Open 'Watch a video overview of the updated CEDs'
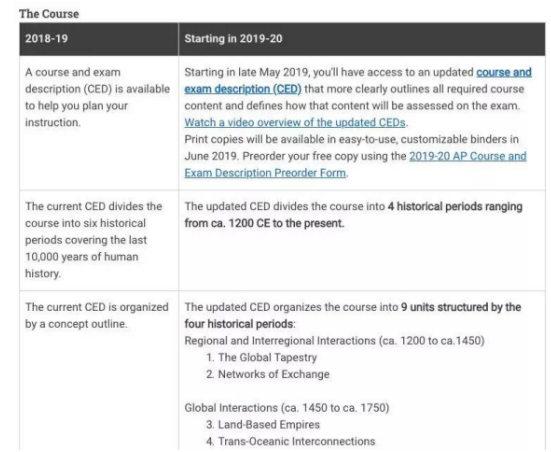The height and width of the screenshot is (452, 551). pos(295,123)
